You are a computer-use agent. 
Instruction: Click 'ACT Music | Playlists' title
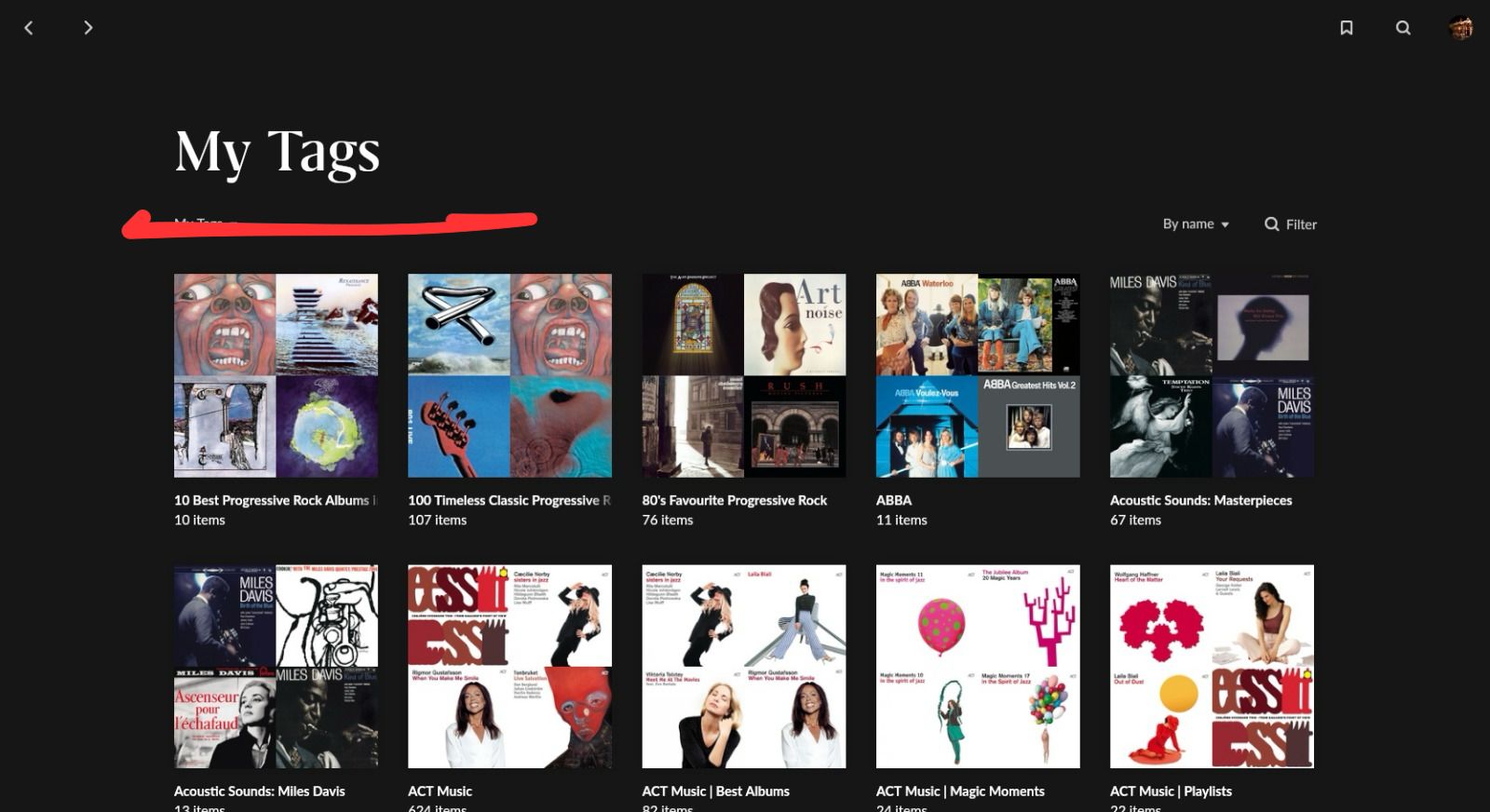pos(1172,791)
